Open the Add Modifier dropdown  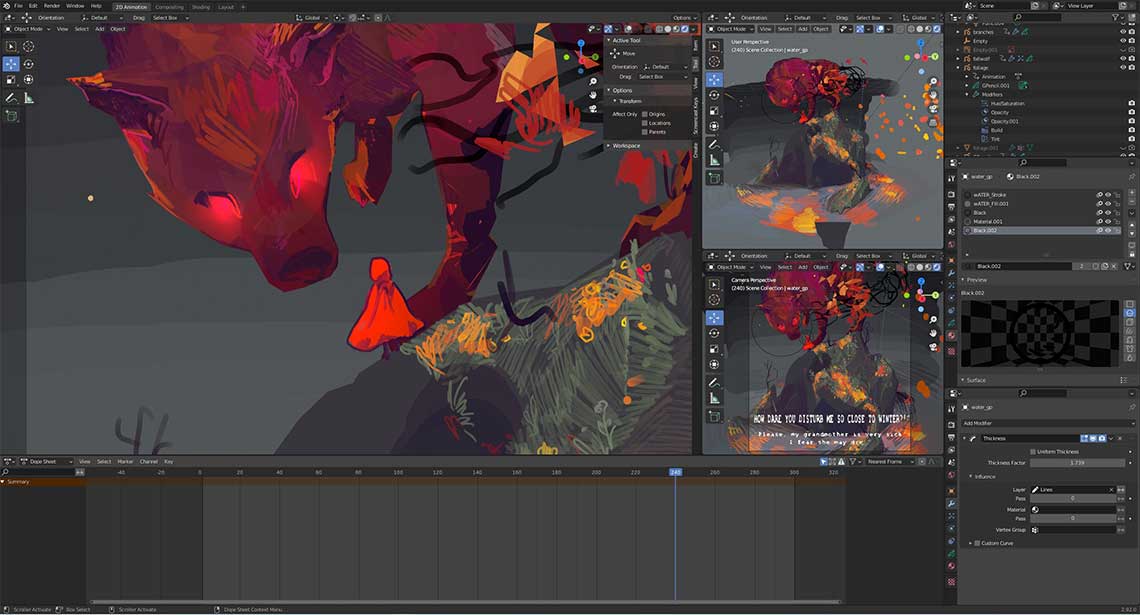click(x=1047, y=423)
